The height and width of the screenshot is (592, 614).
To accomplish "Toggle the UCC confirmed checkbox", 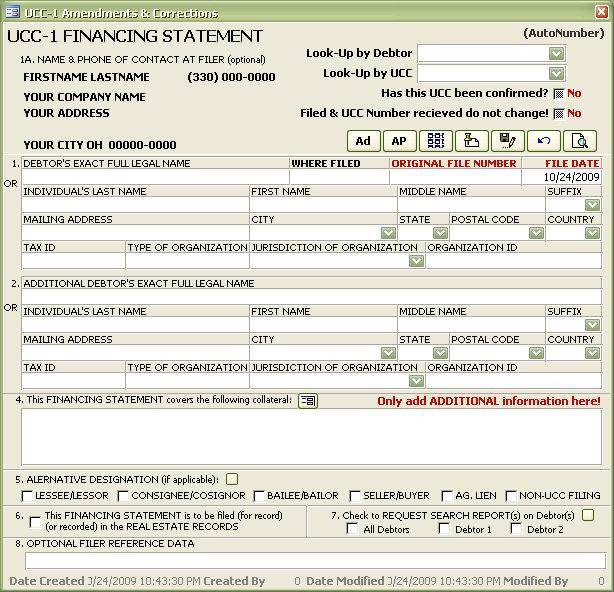I will click(558, 94).
